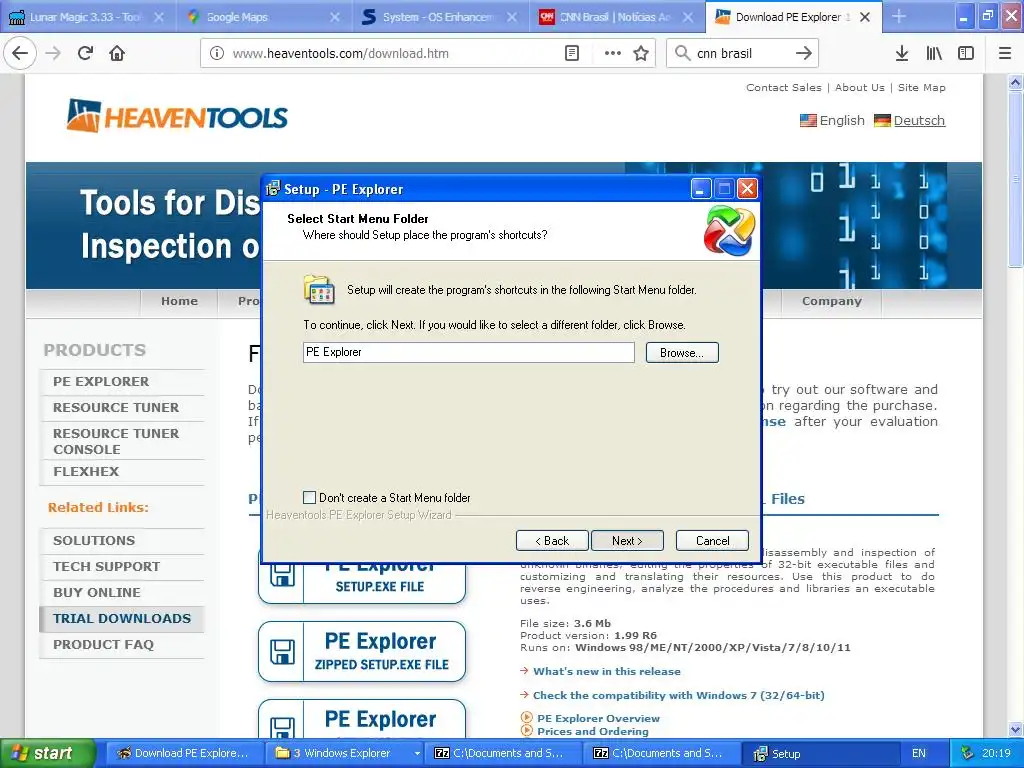Screen dimensions: 1024x768
Task: Go back with the browser back arrow
Action: click(x=20, y=53)
